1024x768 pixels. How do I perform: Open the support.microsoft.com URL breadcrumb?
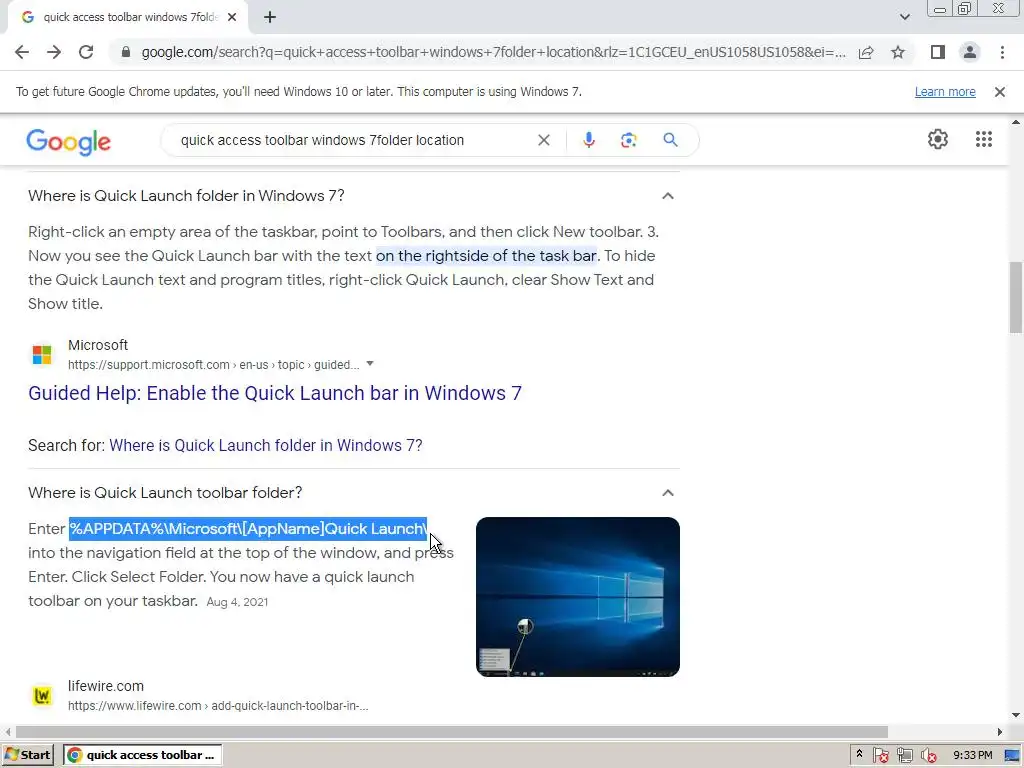pos(214,365)
